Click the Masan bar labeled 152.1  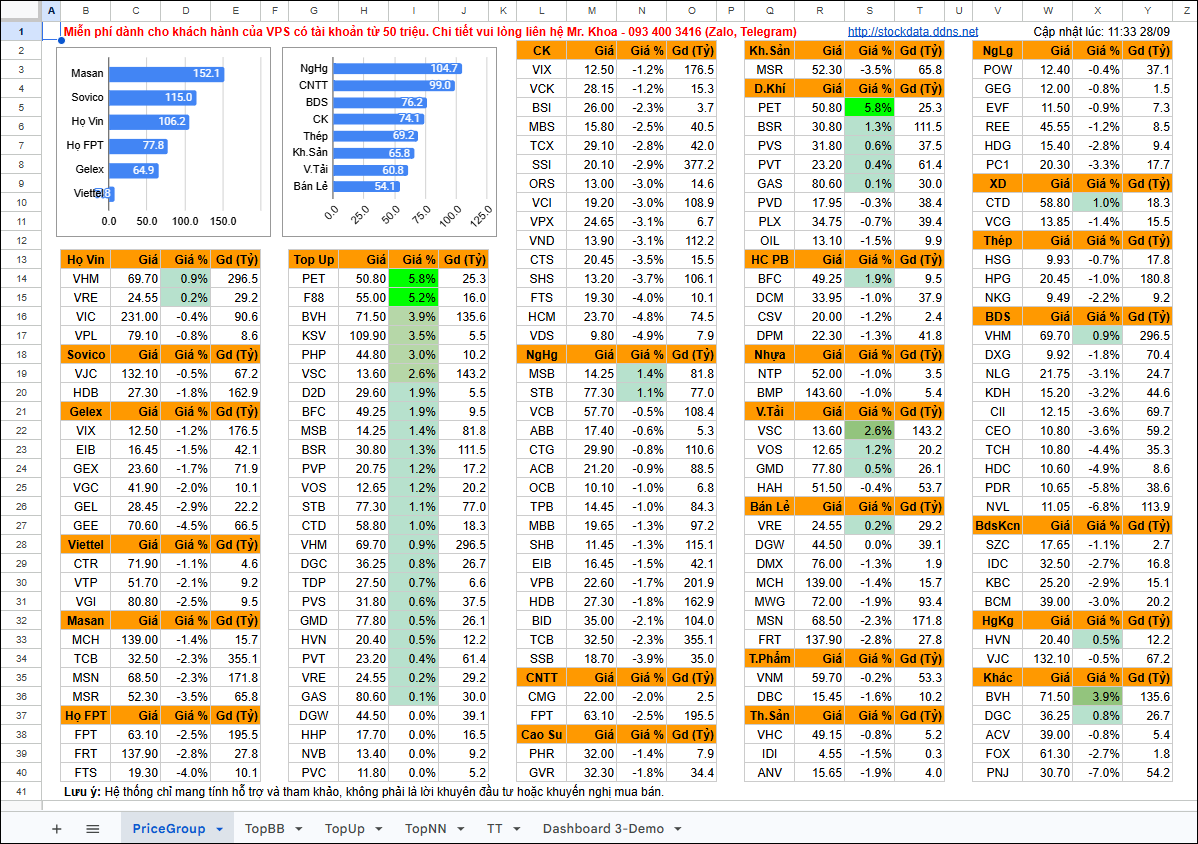166,73
